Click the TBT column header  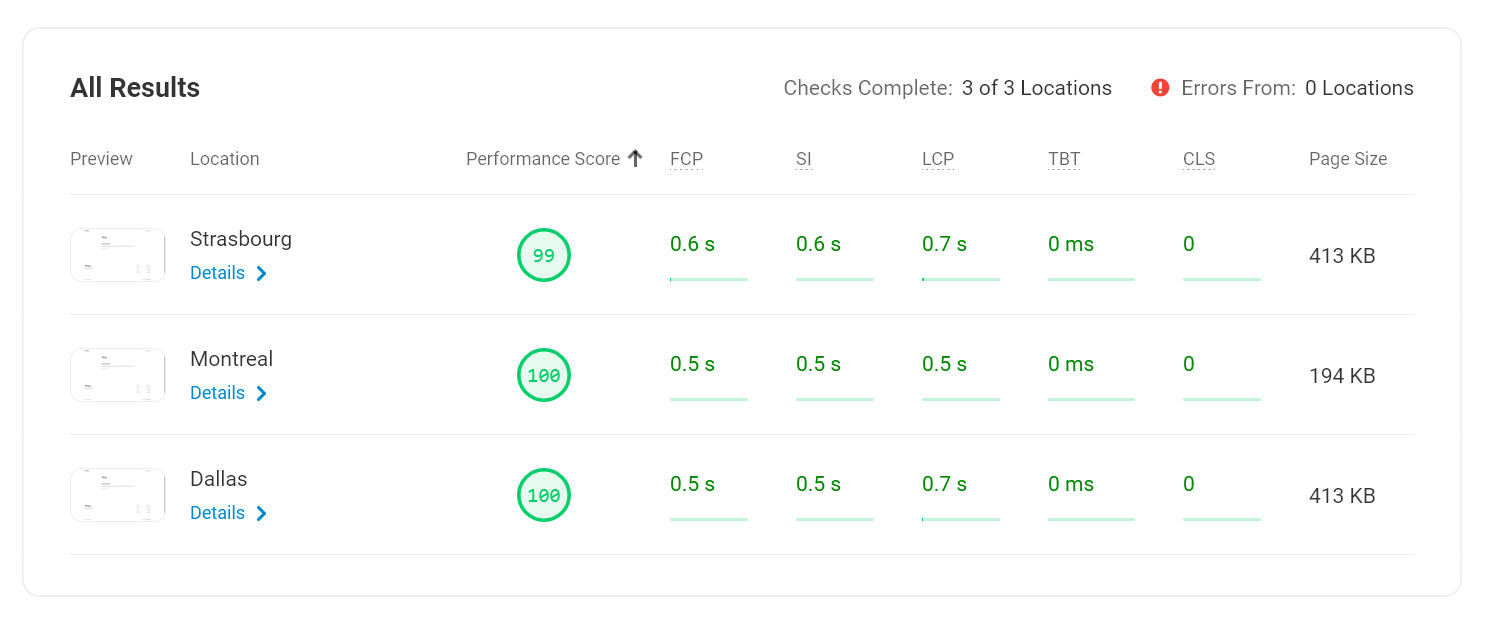coord(1064,159)
